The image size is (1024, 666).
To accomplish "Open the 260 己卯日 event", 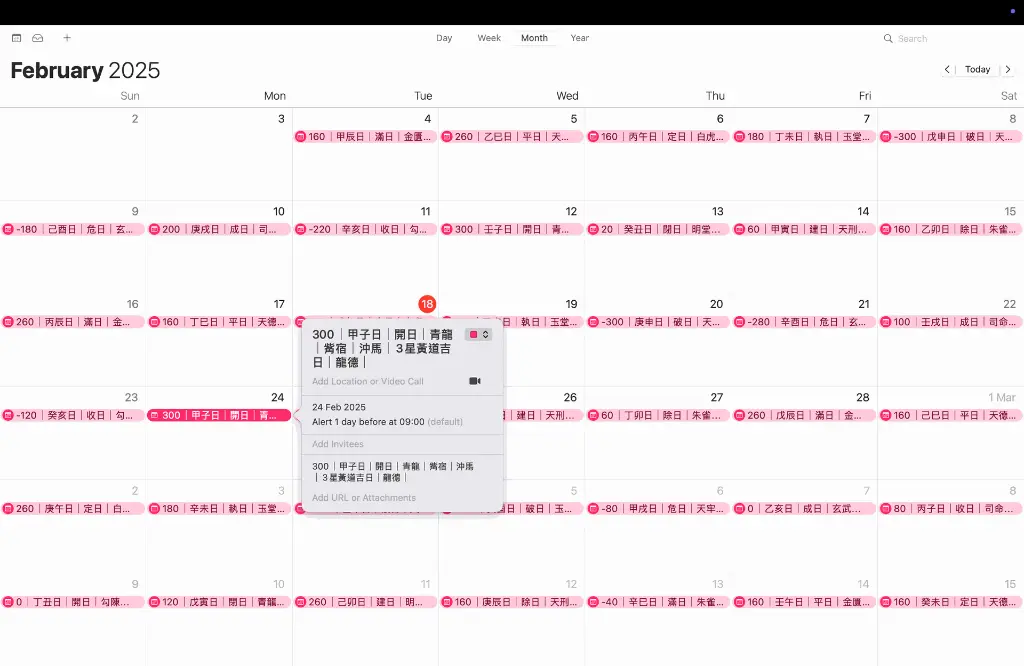I will [x=365, y=602].
